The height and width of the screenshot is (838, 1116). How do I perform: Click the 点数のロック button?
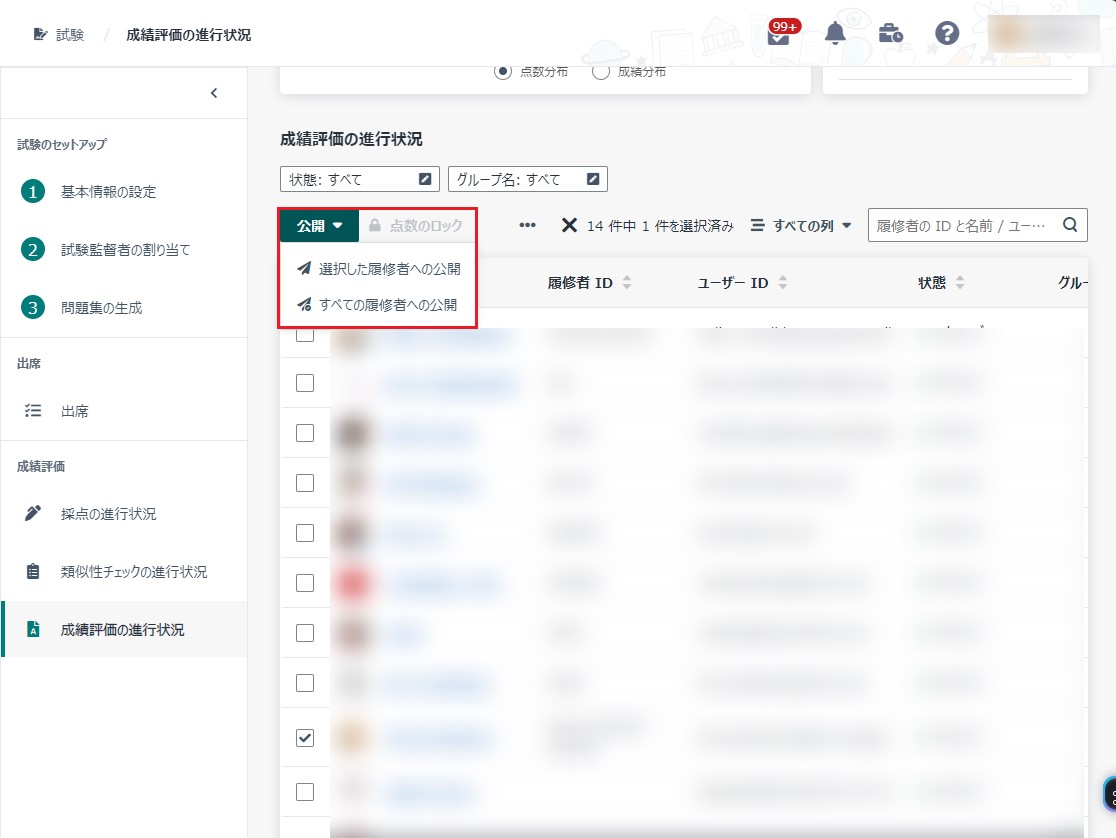[x=417, y=226]
